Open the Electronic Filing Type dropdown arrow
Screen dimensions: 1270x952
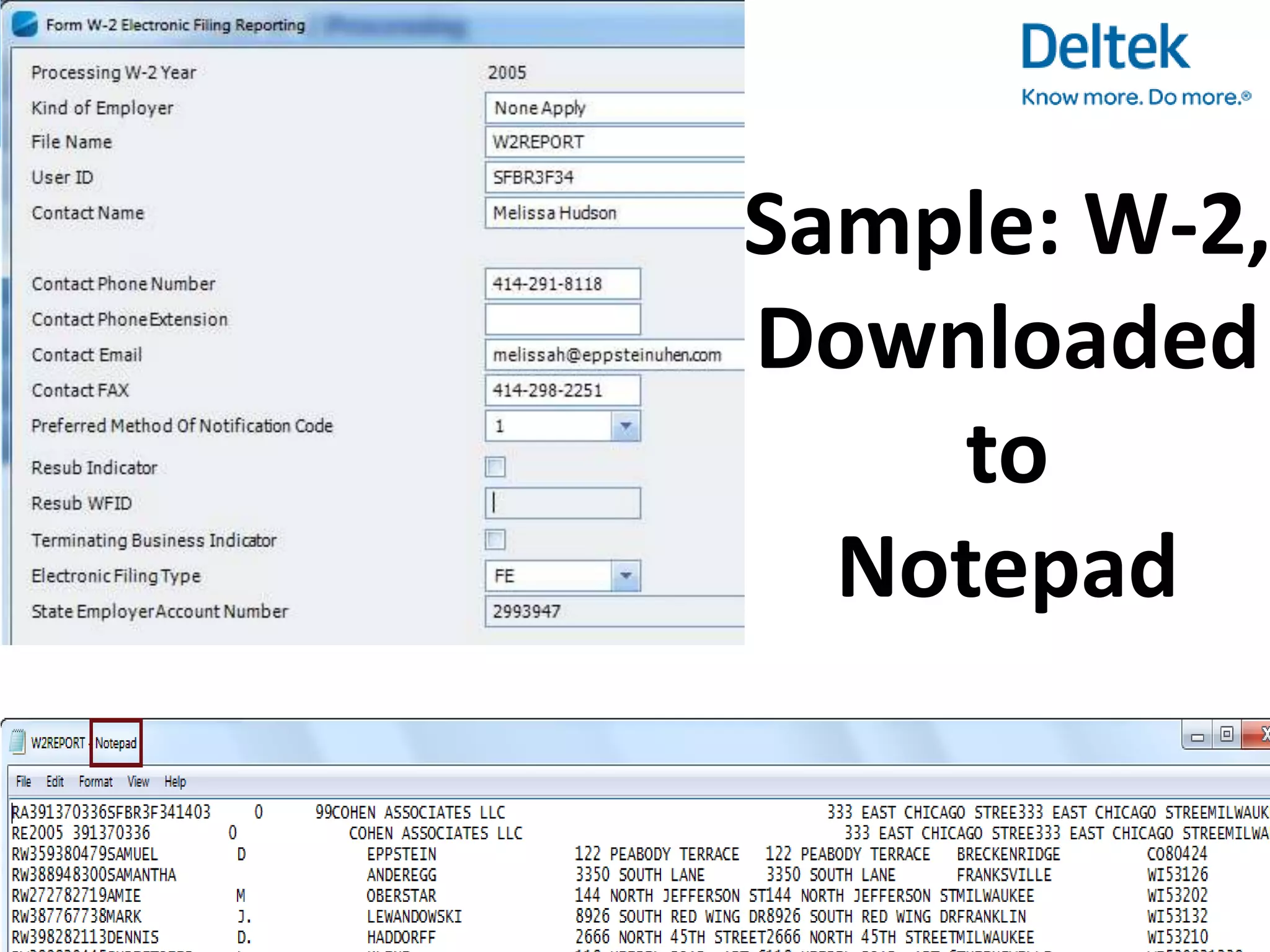coord(625,576)
